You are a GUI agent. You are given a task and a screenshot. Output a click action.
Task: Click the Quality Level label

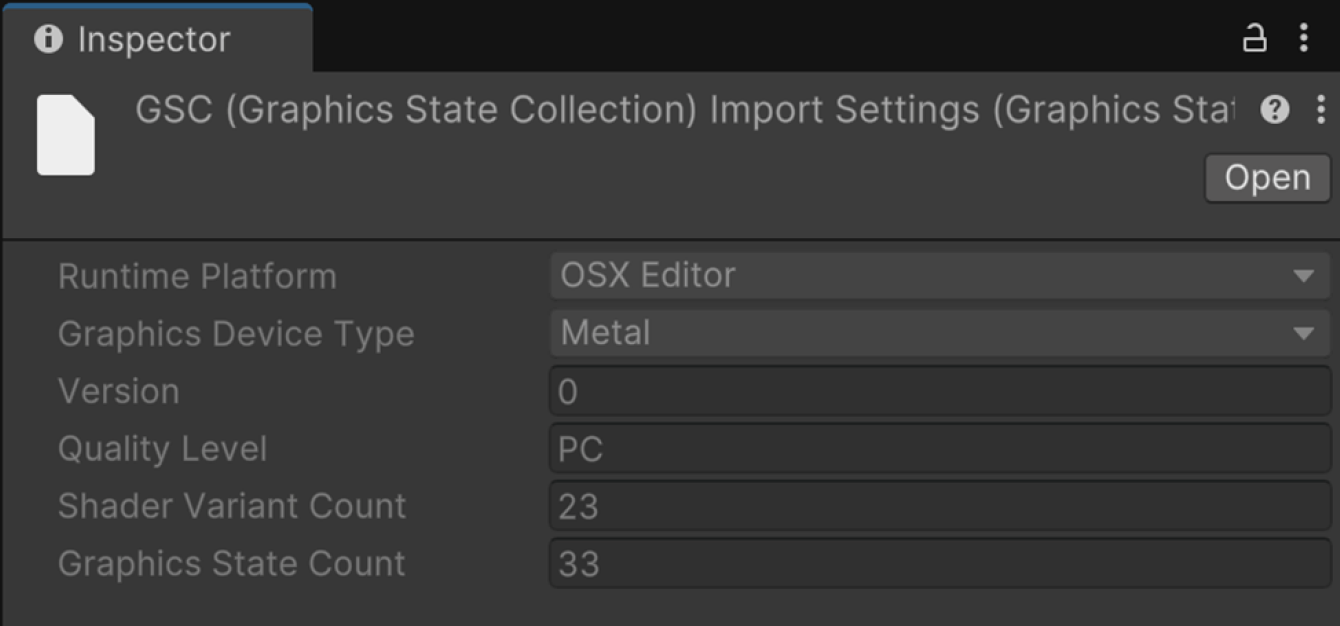(x=163, y=449)
